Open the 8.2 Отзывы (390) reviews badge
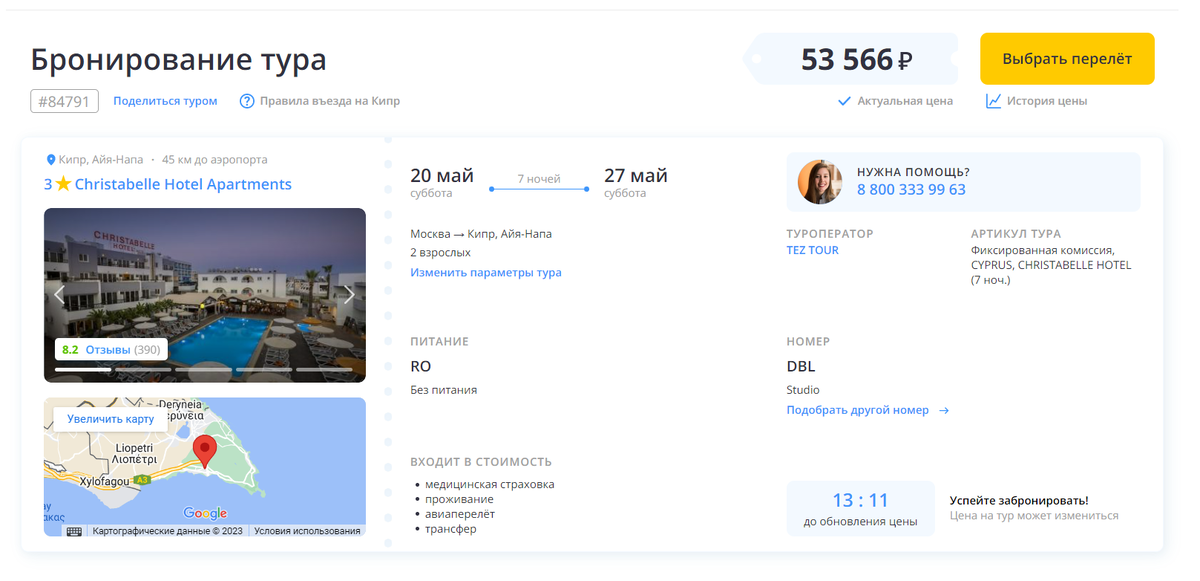 pos(109,349)
